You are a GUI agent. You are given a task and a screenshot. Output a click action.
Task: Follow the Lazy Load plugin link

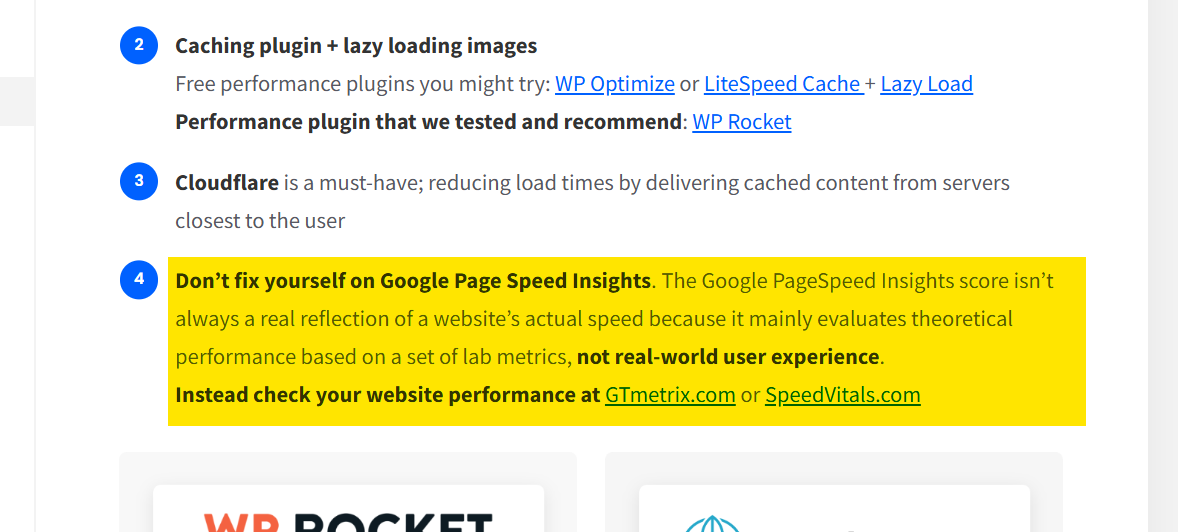(x=926, y=83)
